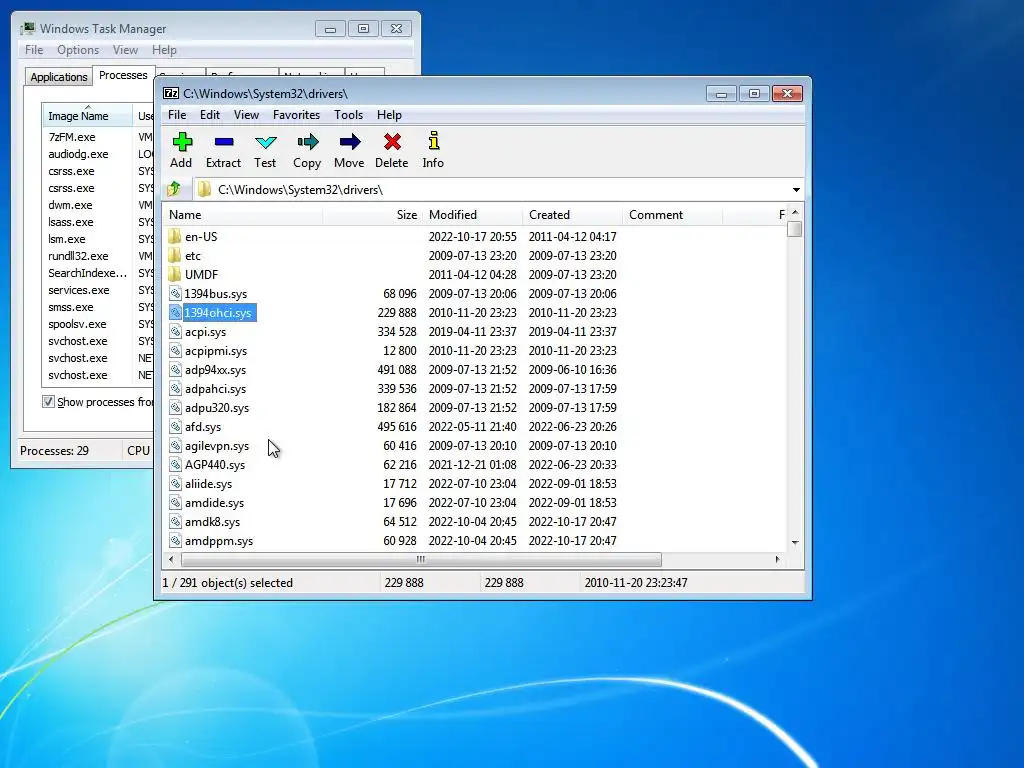Click the 7-Zip title bar logo icon
Image resolution: width=1024 pixels, height=768 pixels.
171,93
